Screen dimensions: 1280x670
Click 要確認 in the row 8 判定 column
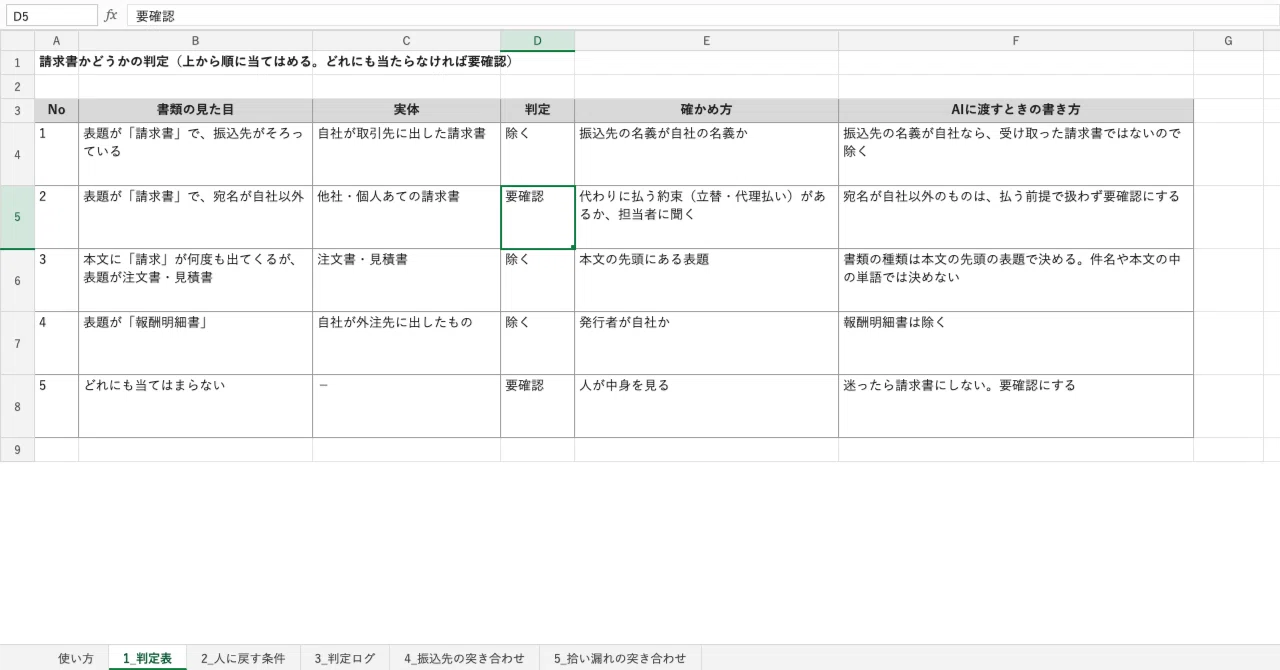click(x=537, y=406)
